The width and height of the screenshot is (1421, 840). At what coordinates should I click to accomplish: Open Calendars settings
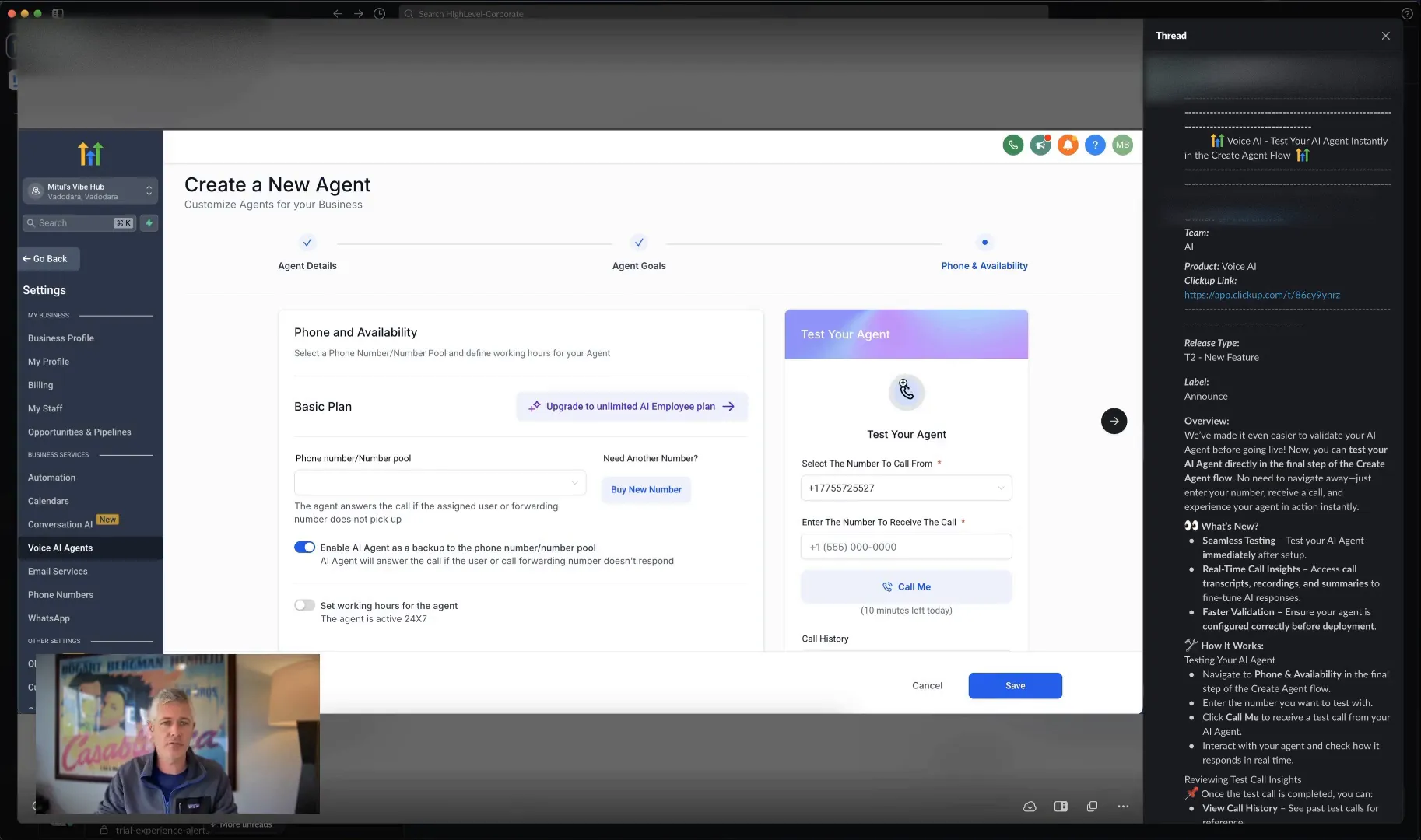(x=48, y=501)
